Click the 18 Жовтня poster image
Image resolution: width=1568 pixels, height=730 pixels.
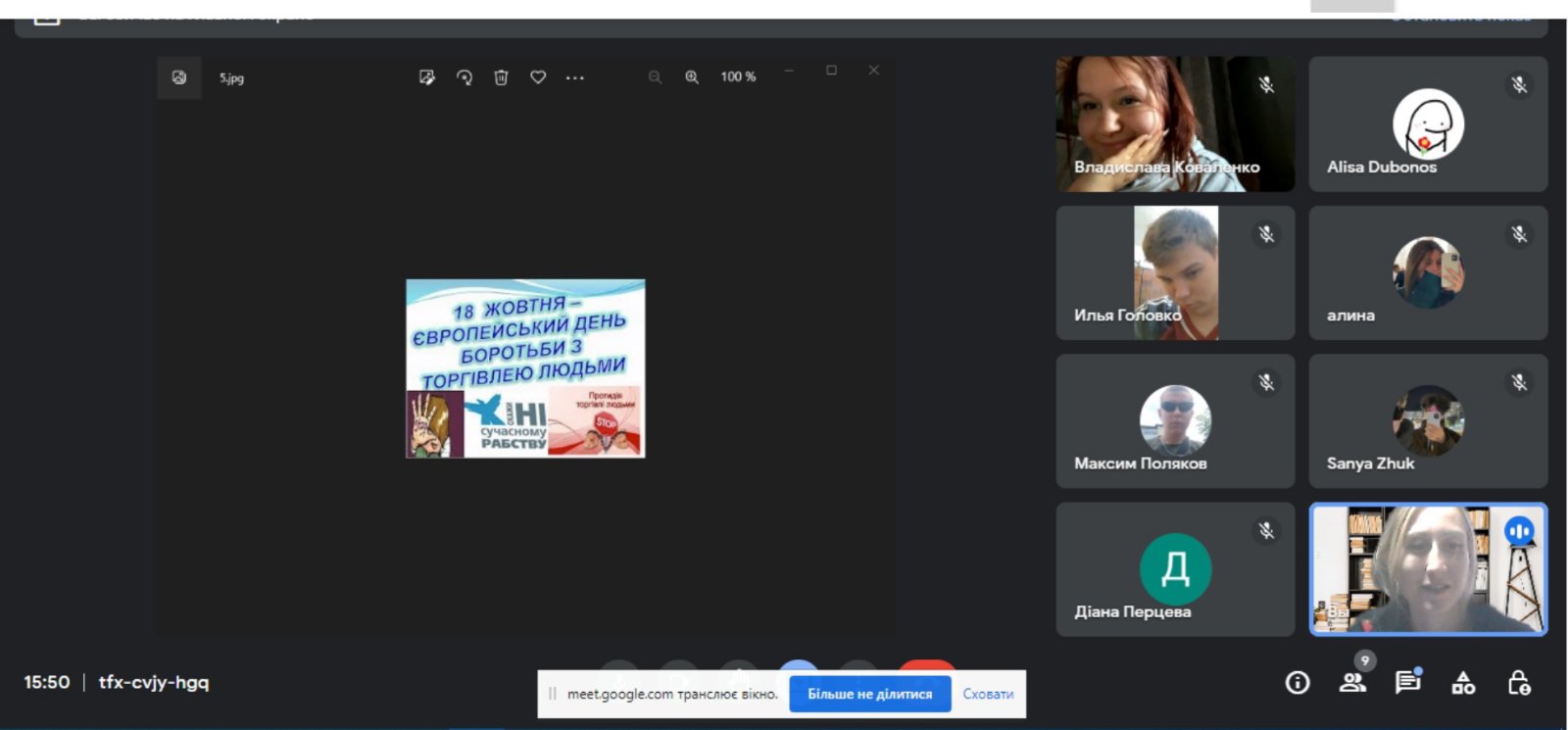pos(525,368)
